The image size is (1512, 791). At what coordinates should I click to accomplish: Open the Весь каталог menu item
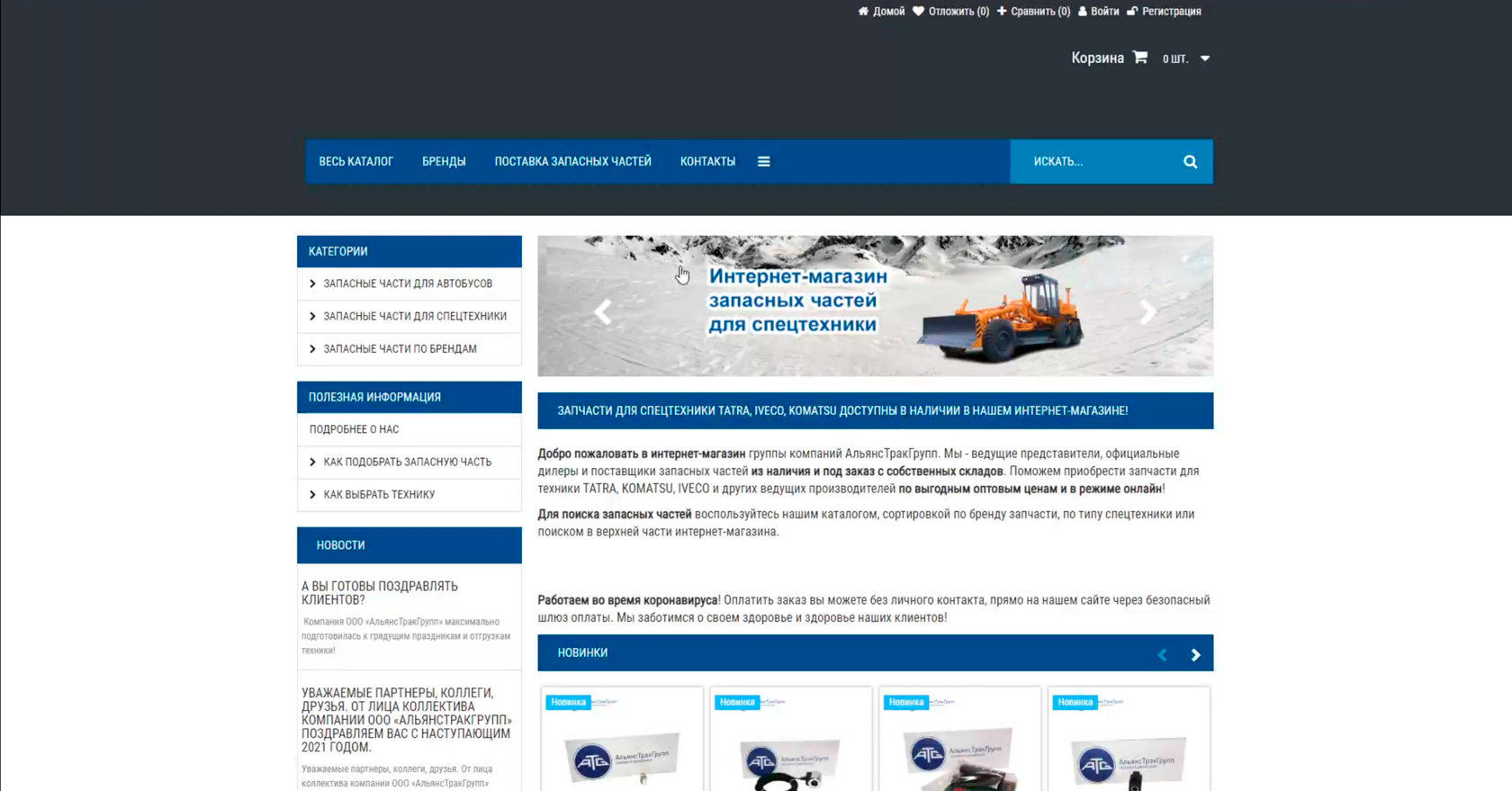click(x=356, y=162)
